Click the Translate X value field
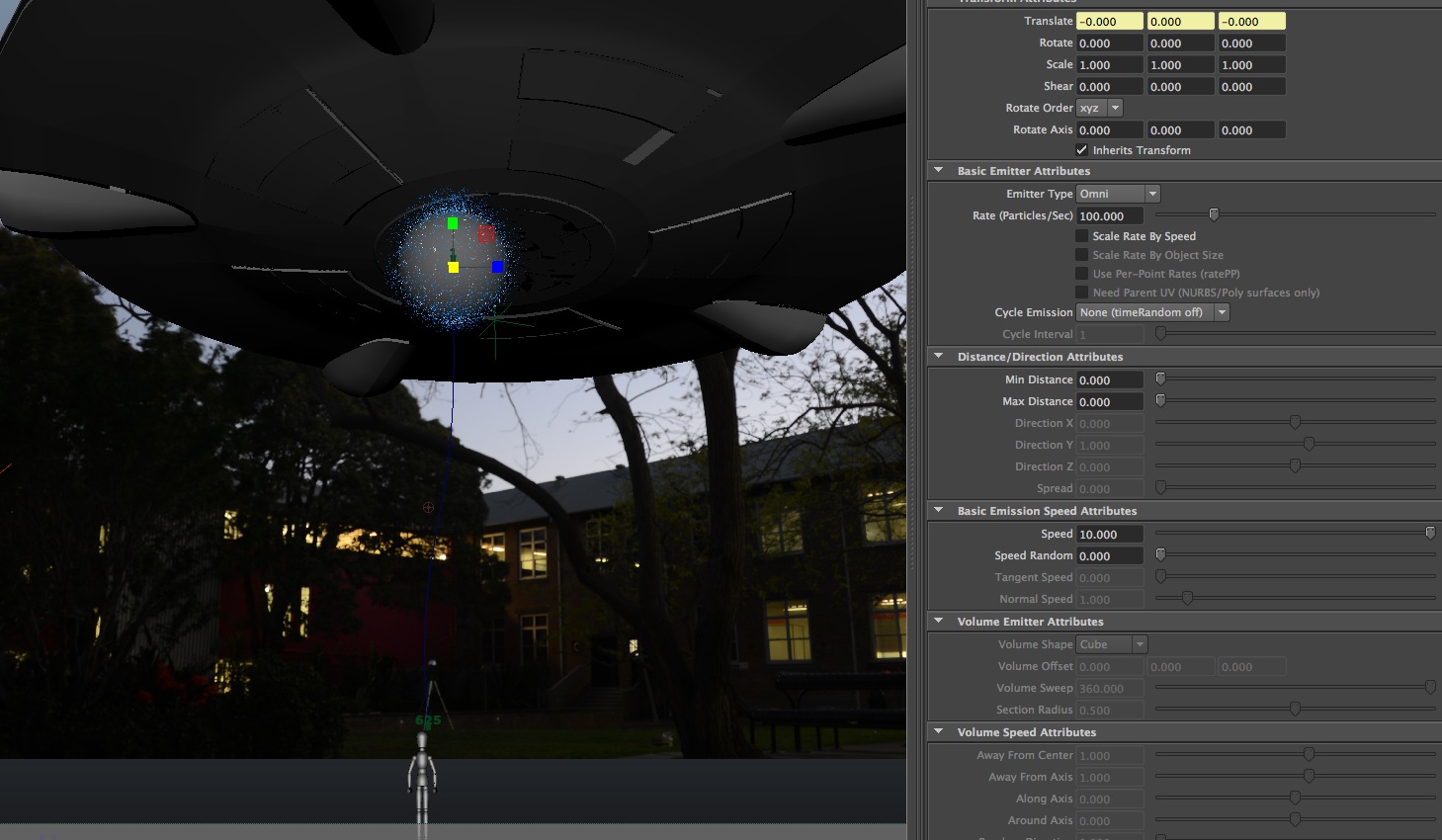Image resolution: width=1442 pixels, height=840 pixels. click(1109, 21)
